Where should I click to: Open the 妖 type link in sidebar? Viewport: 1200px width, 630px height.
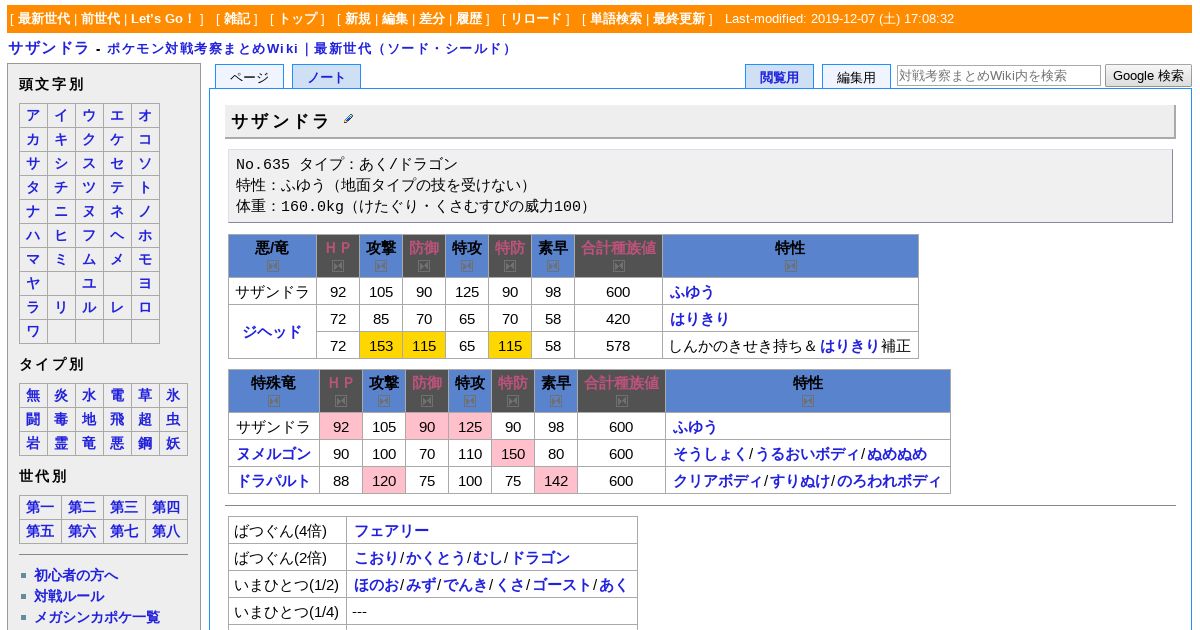point(173,443)
